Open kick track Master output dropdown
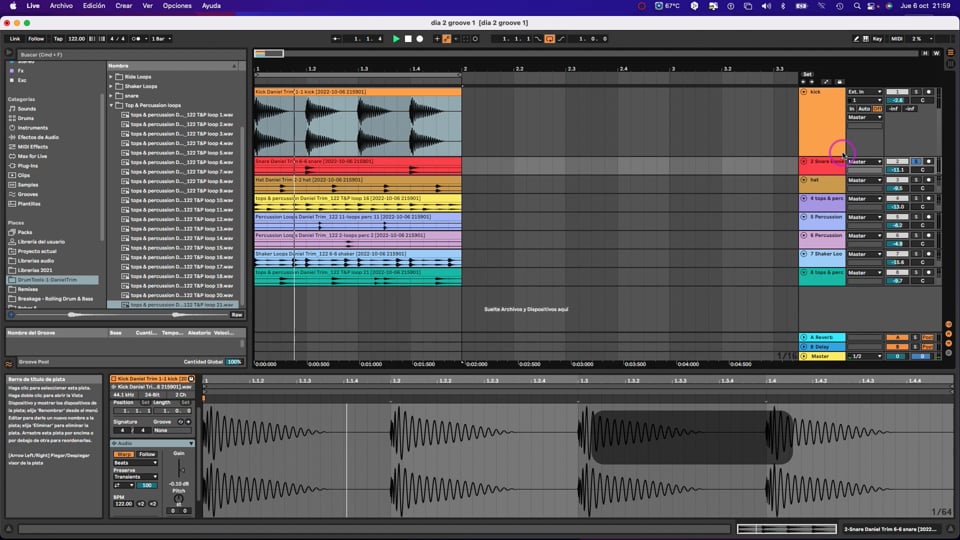960x540 pixels. [864, 117]
